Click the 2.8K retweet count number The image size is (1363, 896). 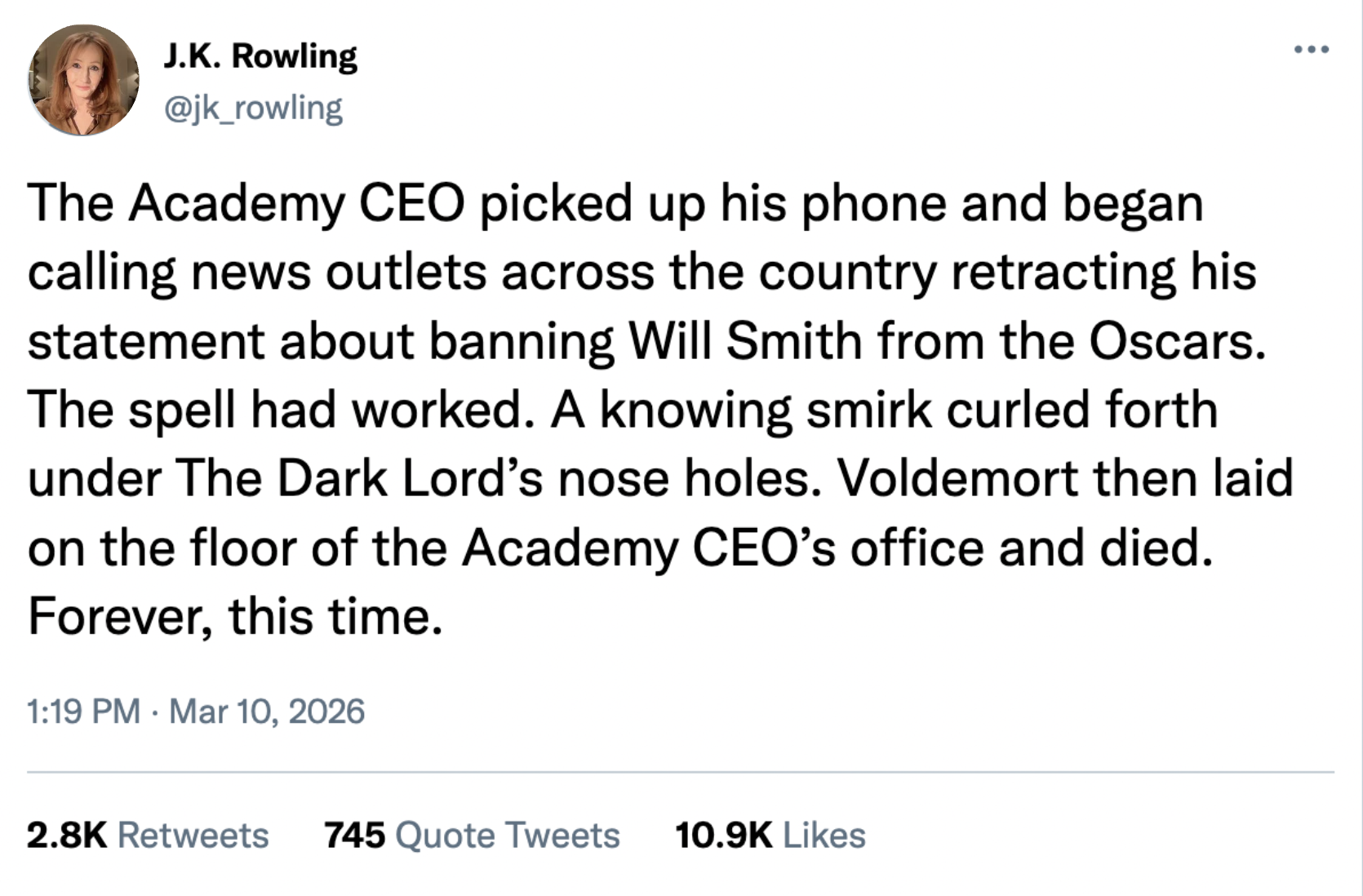[66, 835]
